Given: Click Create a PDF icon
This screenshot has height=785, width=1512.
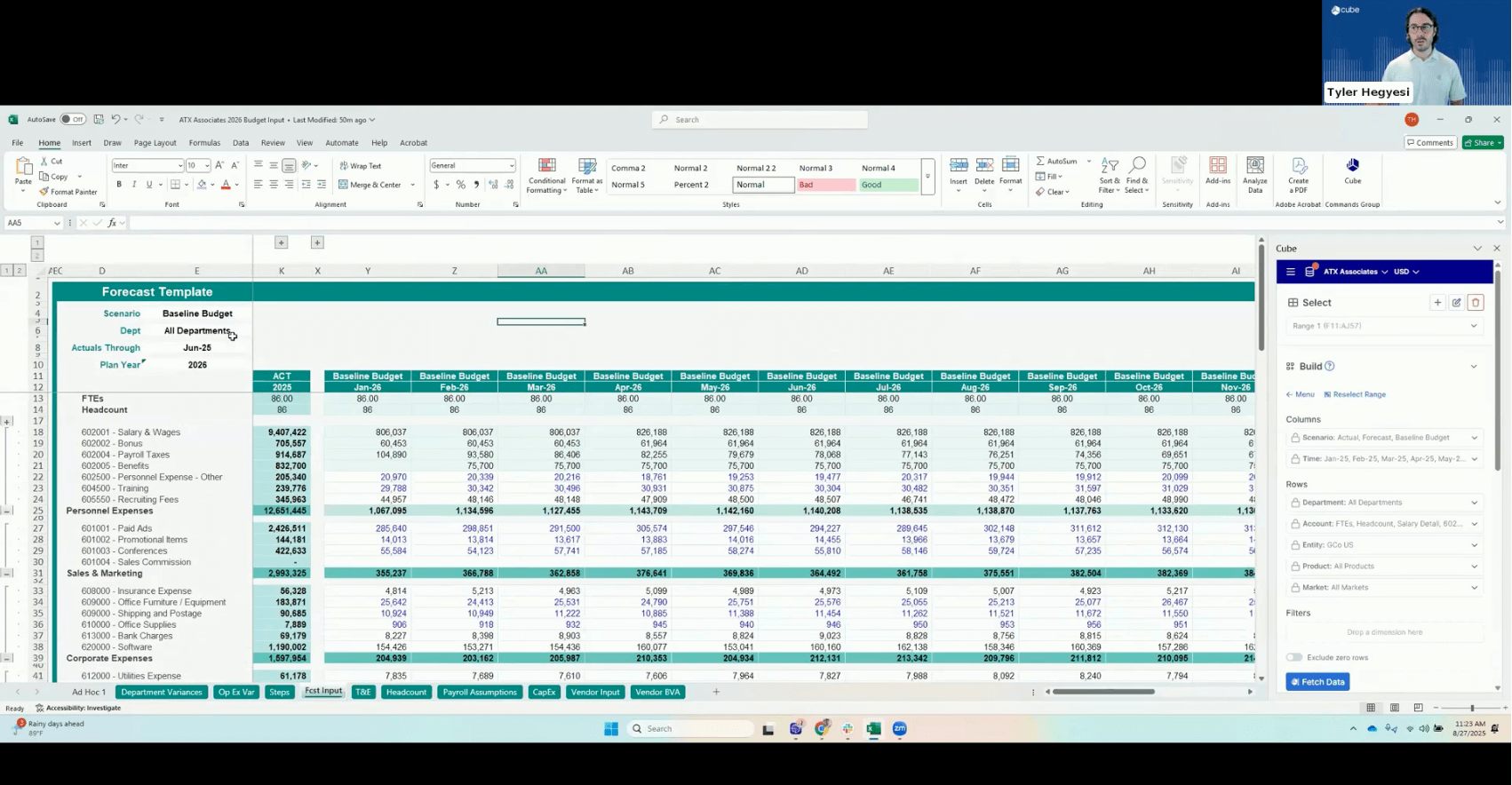Looking at the screenshot, I should (x=1299, y=165).
